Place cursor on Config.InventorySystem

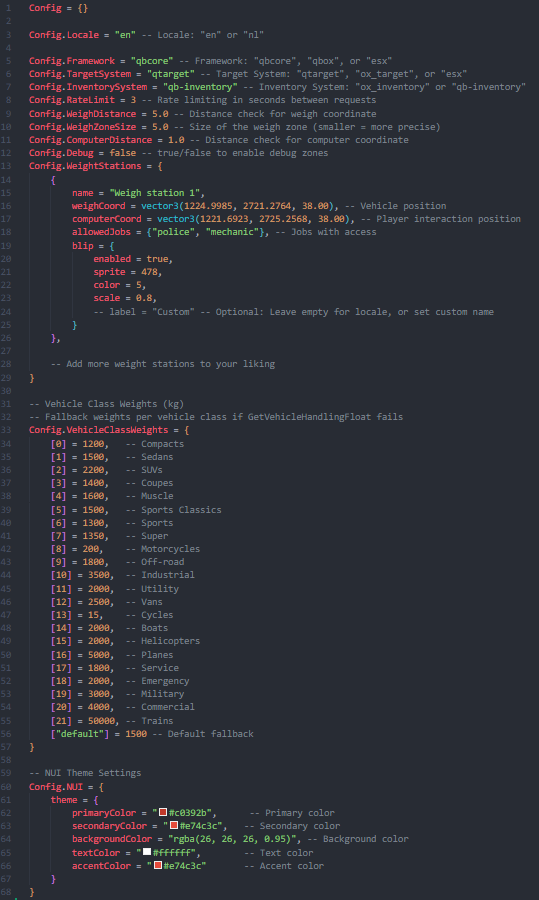point(87,87)
